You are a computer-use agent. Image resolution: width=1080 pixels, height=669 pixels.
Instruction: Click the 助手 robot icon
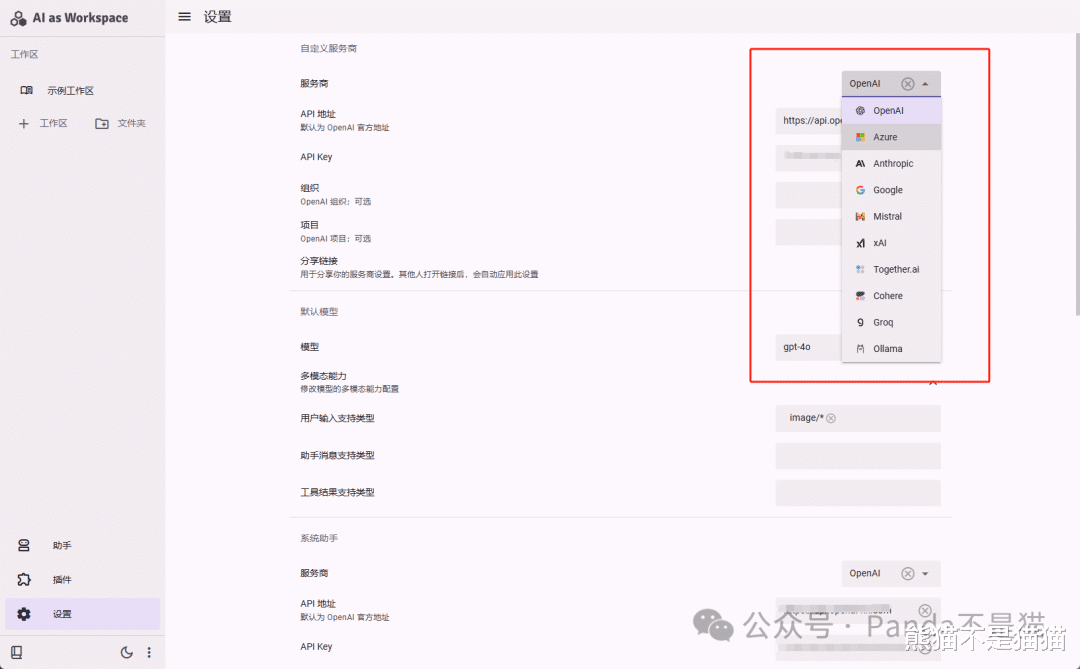[x=24, y=545]
